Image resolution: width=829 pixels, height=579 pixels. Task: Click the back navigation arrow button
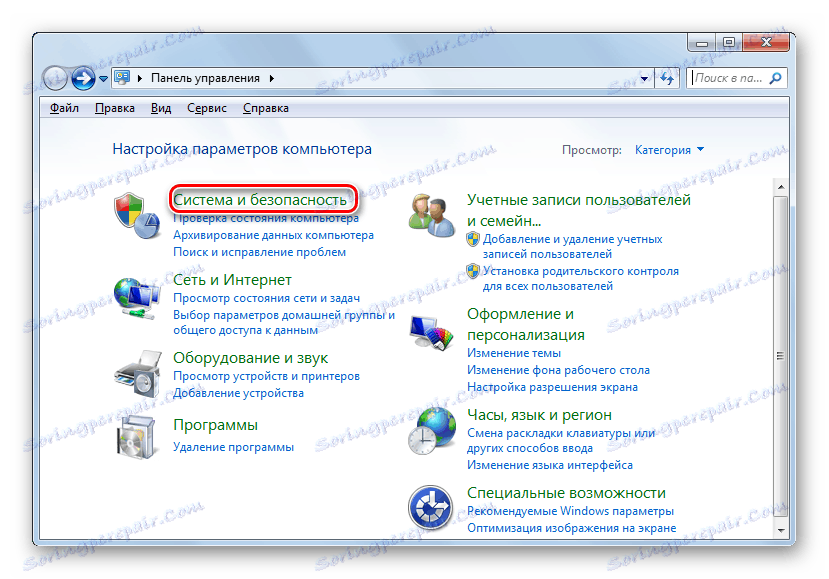click(x=54, y=79)
